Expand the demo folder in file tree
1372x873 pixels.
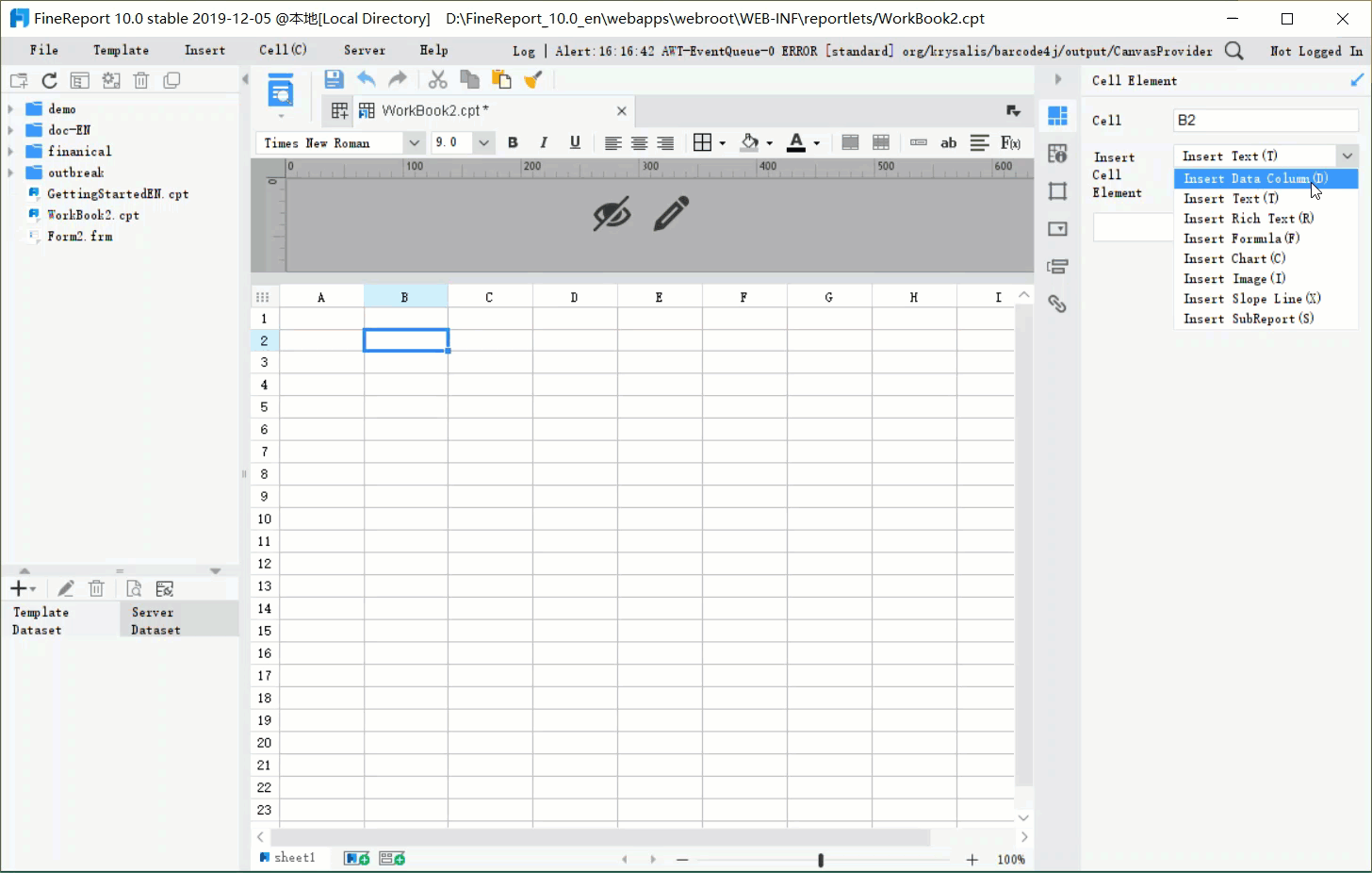click(9, 108)
